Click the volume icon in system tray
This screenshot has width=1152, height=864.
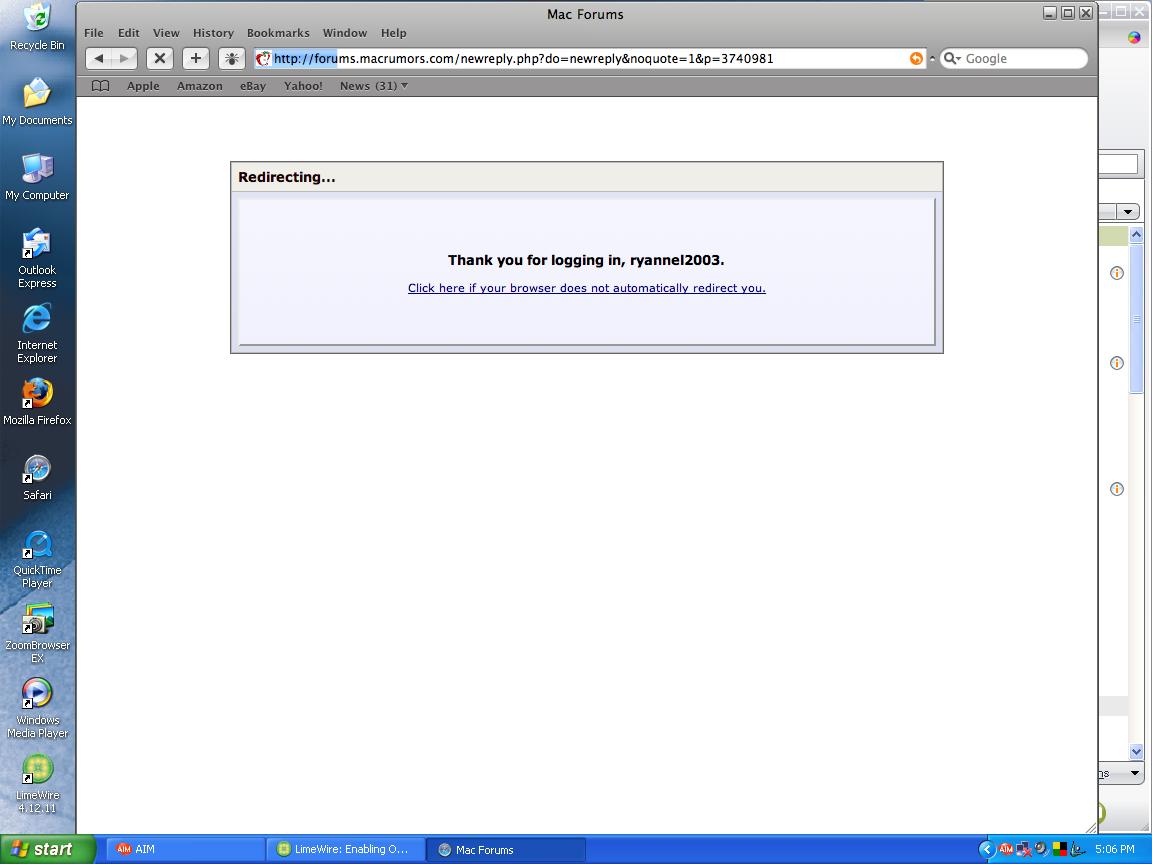coord(1041,849)
